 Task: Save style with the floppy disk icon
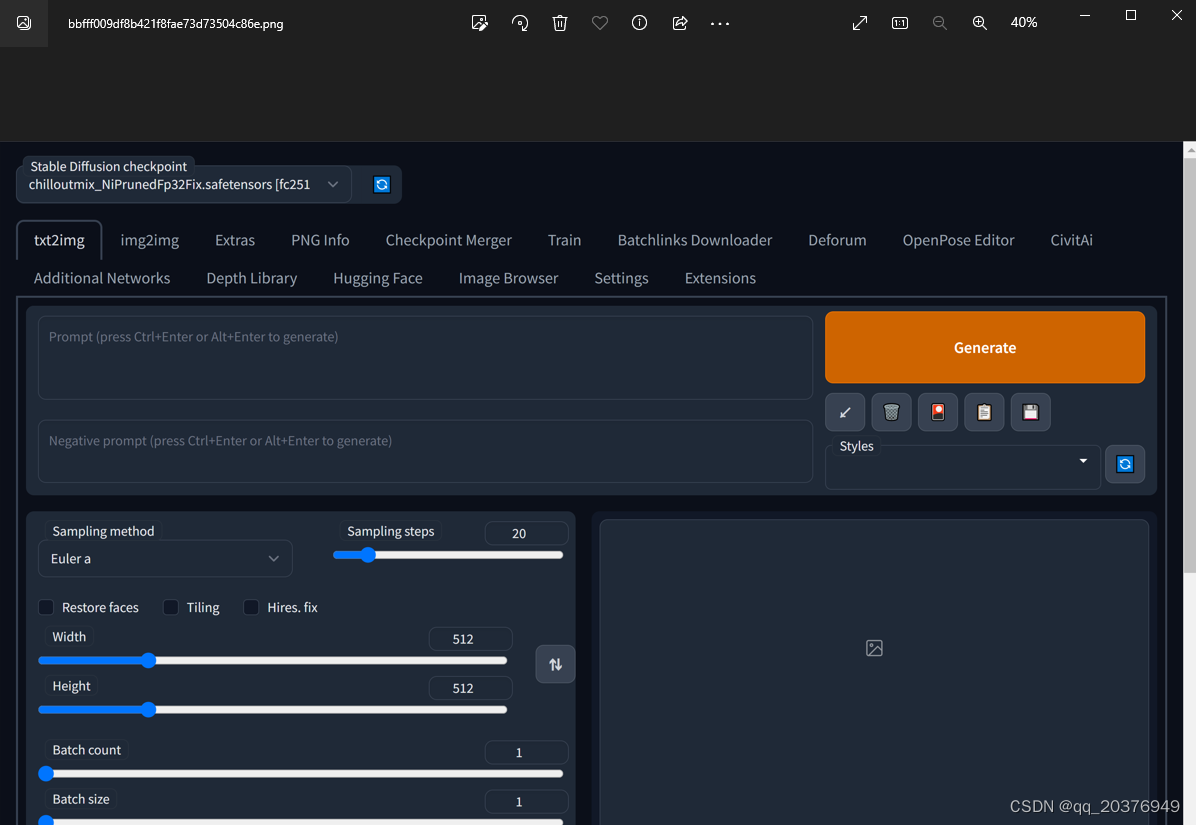(1030, 412)
